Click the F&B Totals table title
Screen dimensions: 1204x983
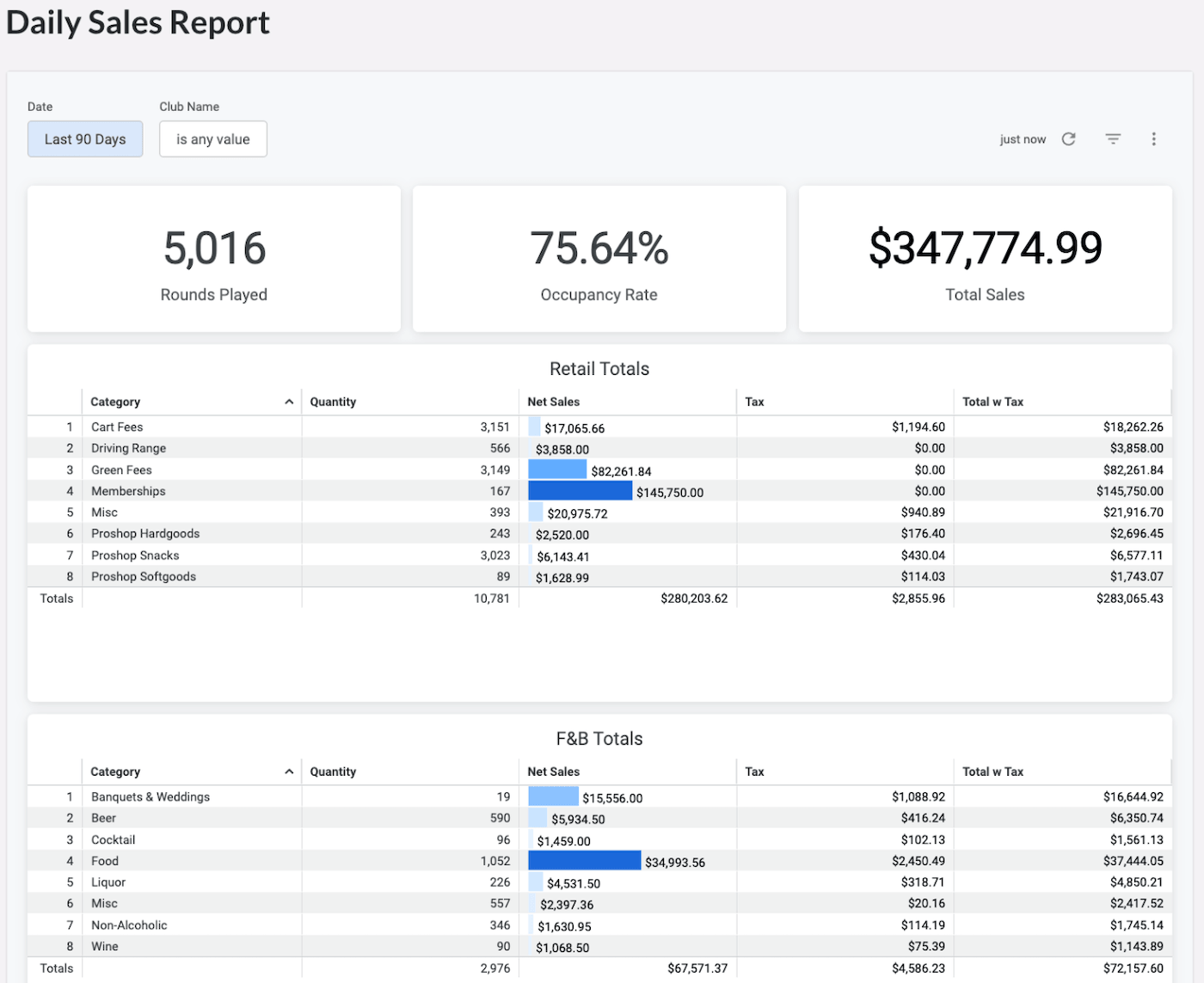coord(599,739)
